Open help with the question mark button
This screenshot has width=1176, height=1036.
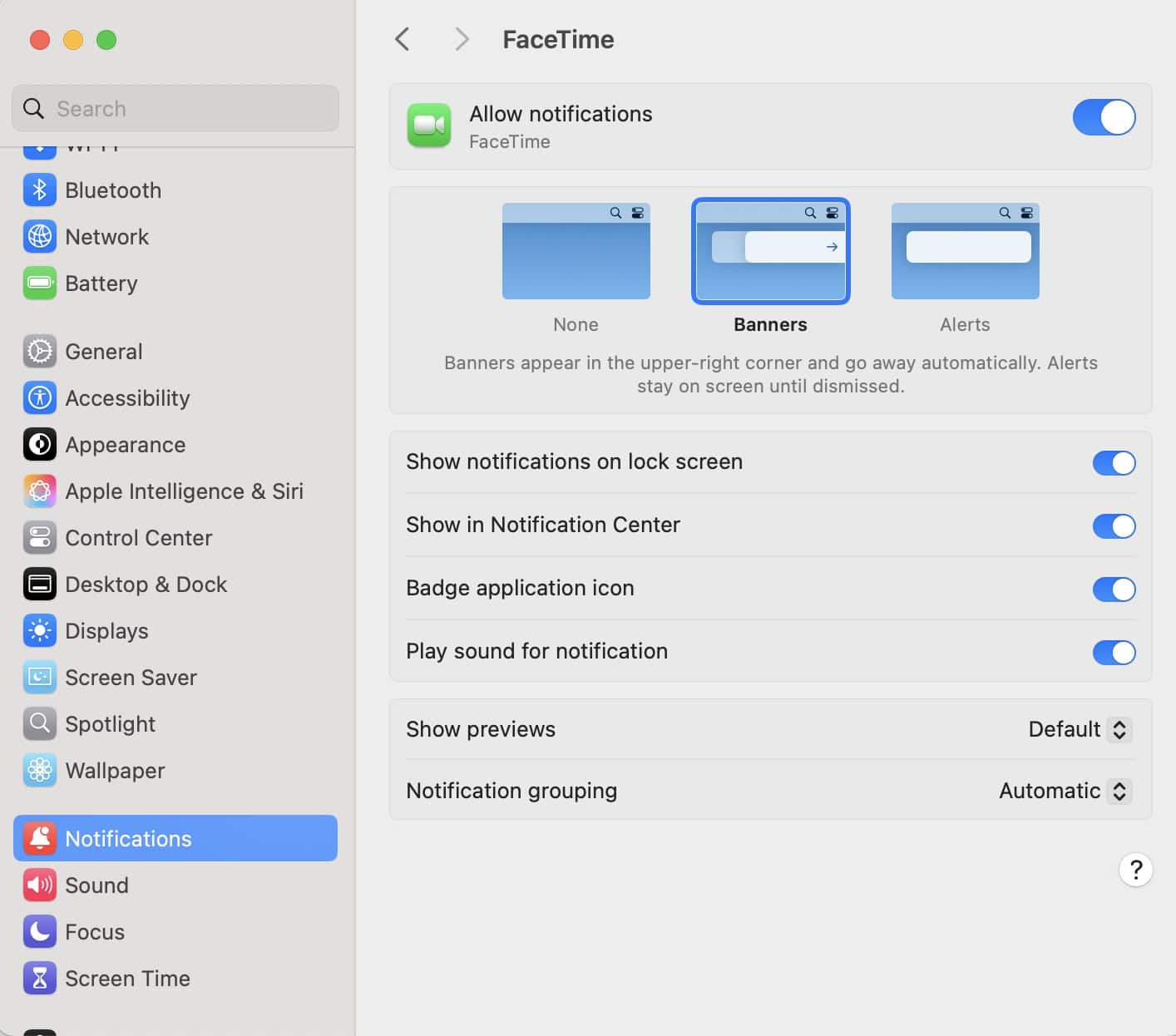[x=1135, y=870]
